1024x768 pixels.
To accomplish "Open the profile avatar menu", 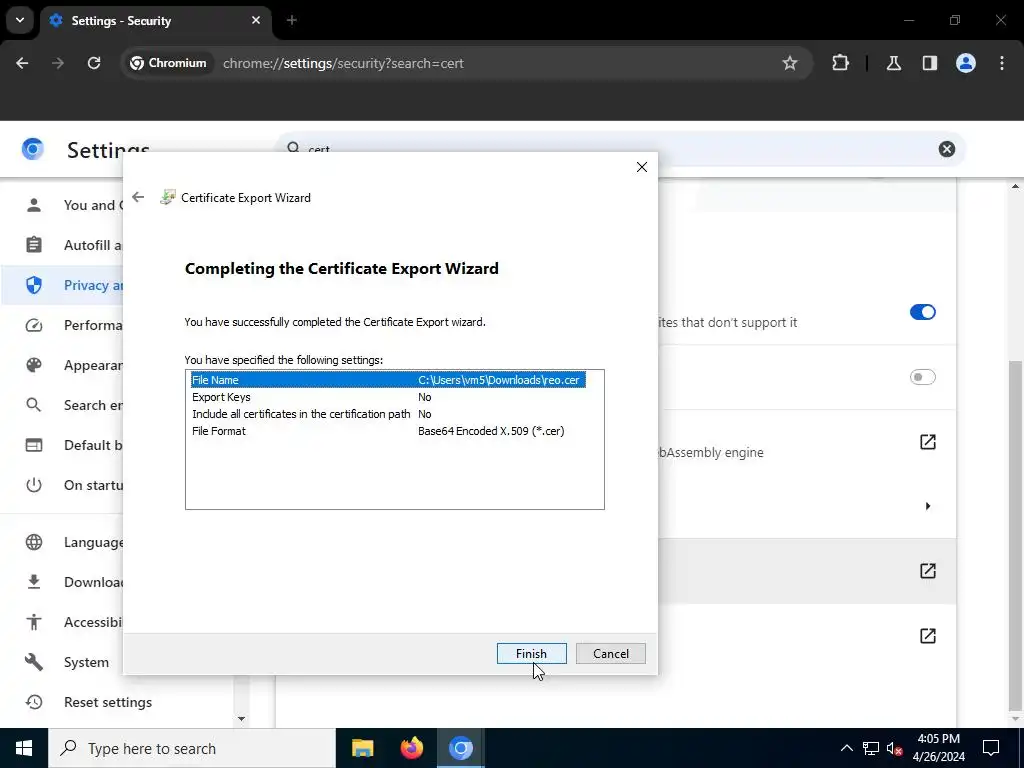I will point(965,63).
